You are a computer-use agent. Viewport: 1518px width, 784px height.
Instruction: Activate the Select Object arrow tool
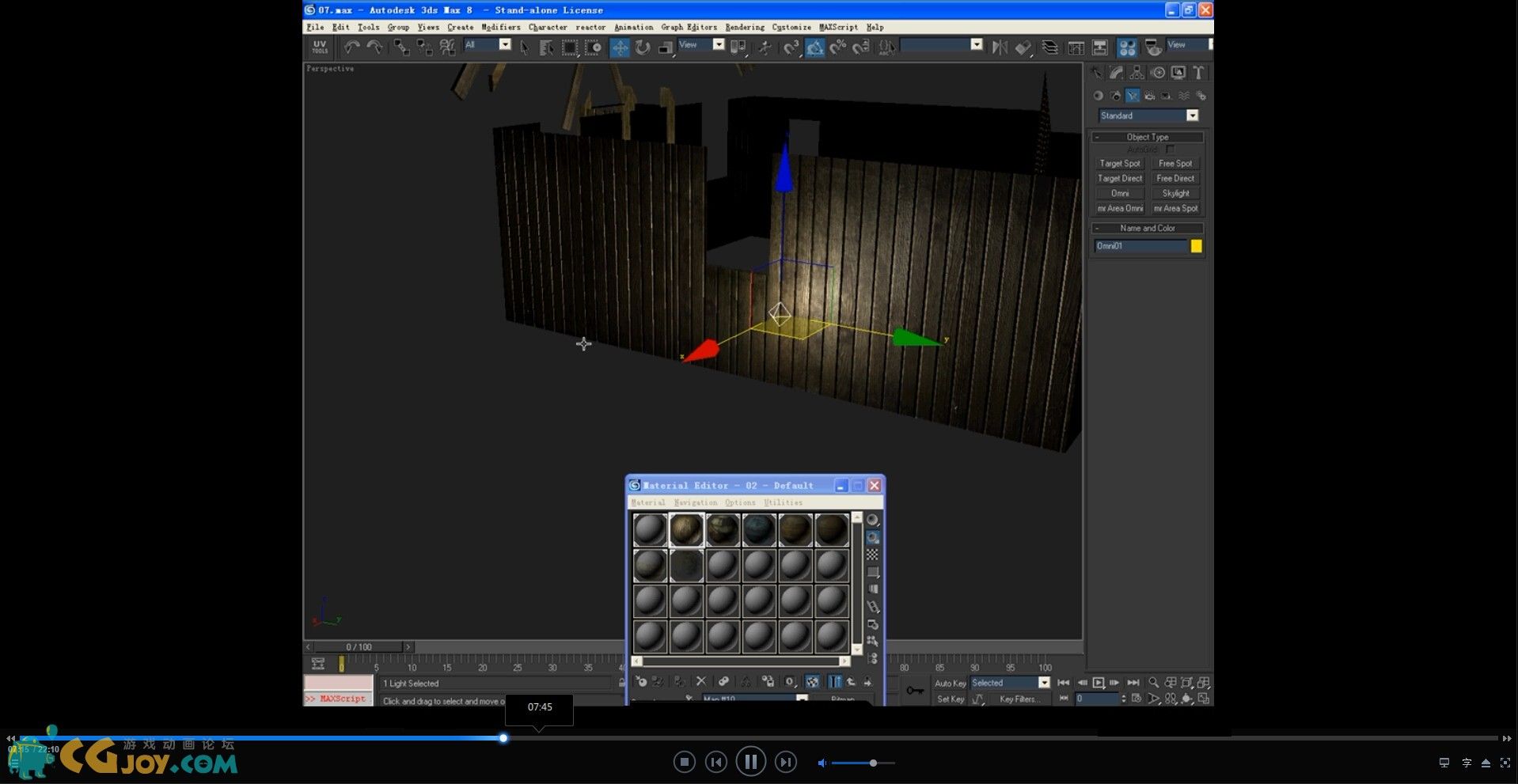(523, 47)
